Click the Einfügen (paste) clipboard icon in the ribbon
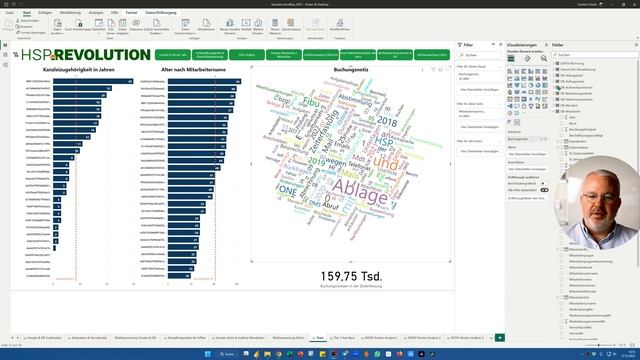The height and width of the screenshot is (360, 640). [8, 24]
